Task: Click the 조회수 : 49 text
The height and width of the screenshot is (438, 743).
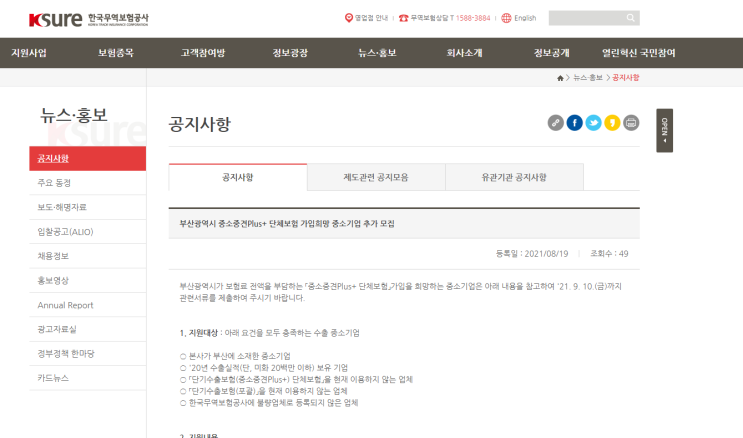Action: pyautogui.click(x=609, y=254)
